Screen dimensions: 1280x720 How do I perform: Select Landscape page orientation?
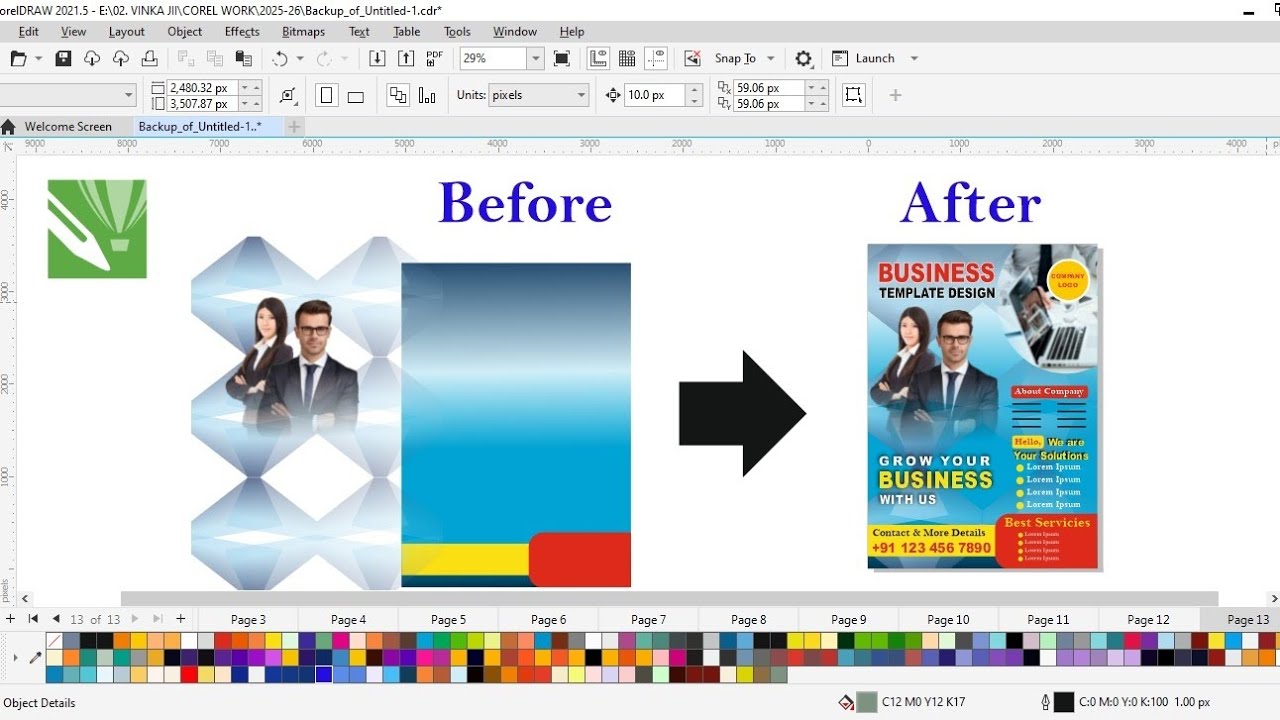(x=355, y=96)
